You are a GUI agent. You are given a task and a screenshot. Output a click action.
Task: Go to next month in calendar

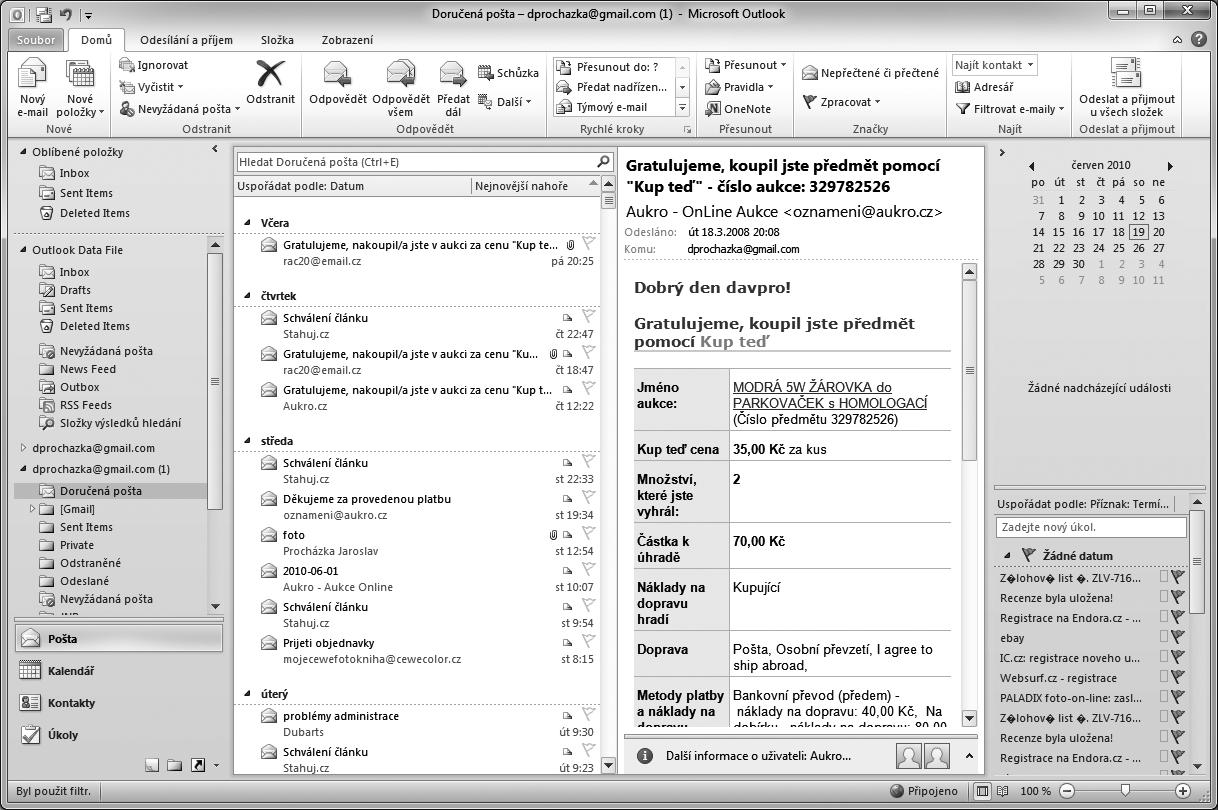[x=1170, y=166]
